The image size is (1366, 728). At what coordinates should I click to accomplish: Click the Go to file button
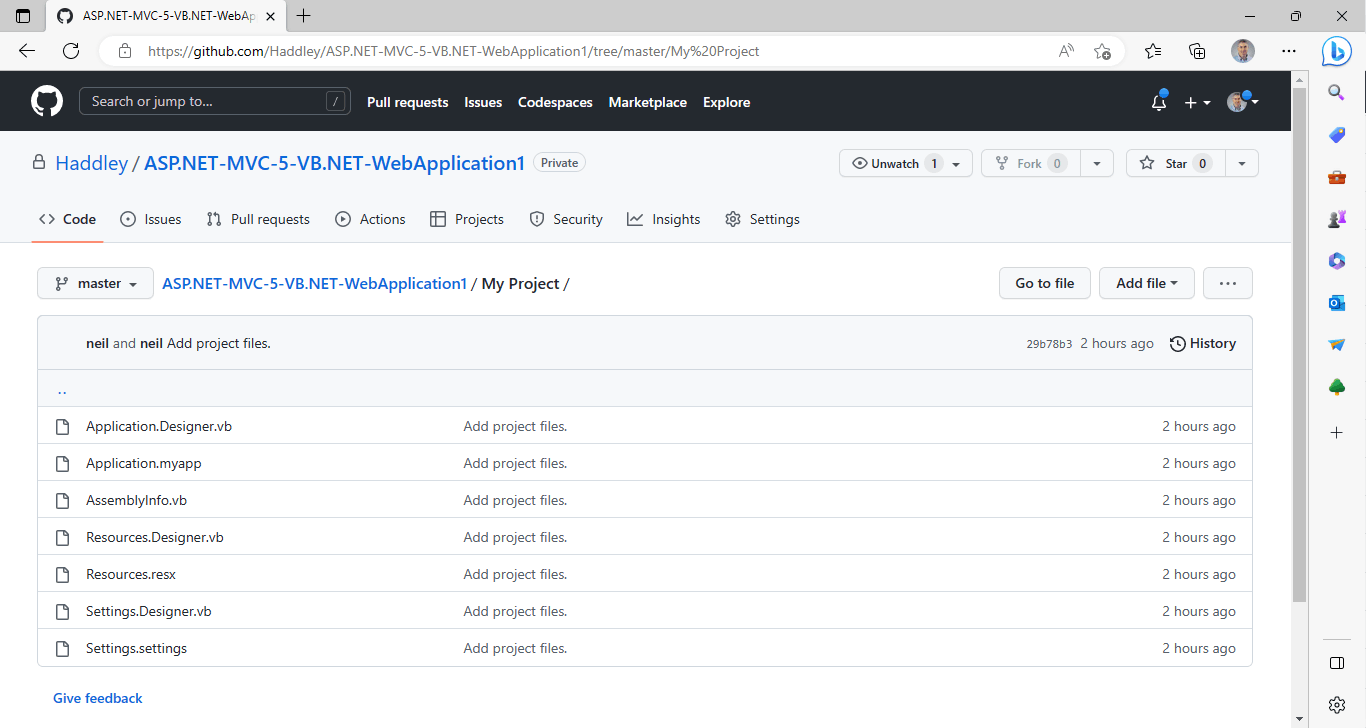[1044, 283]
